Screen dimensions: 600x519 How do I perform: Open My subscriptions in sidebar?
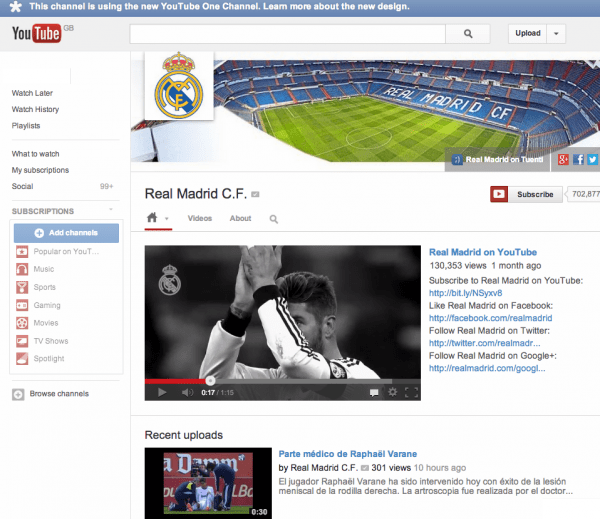[x=40, y=170]
